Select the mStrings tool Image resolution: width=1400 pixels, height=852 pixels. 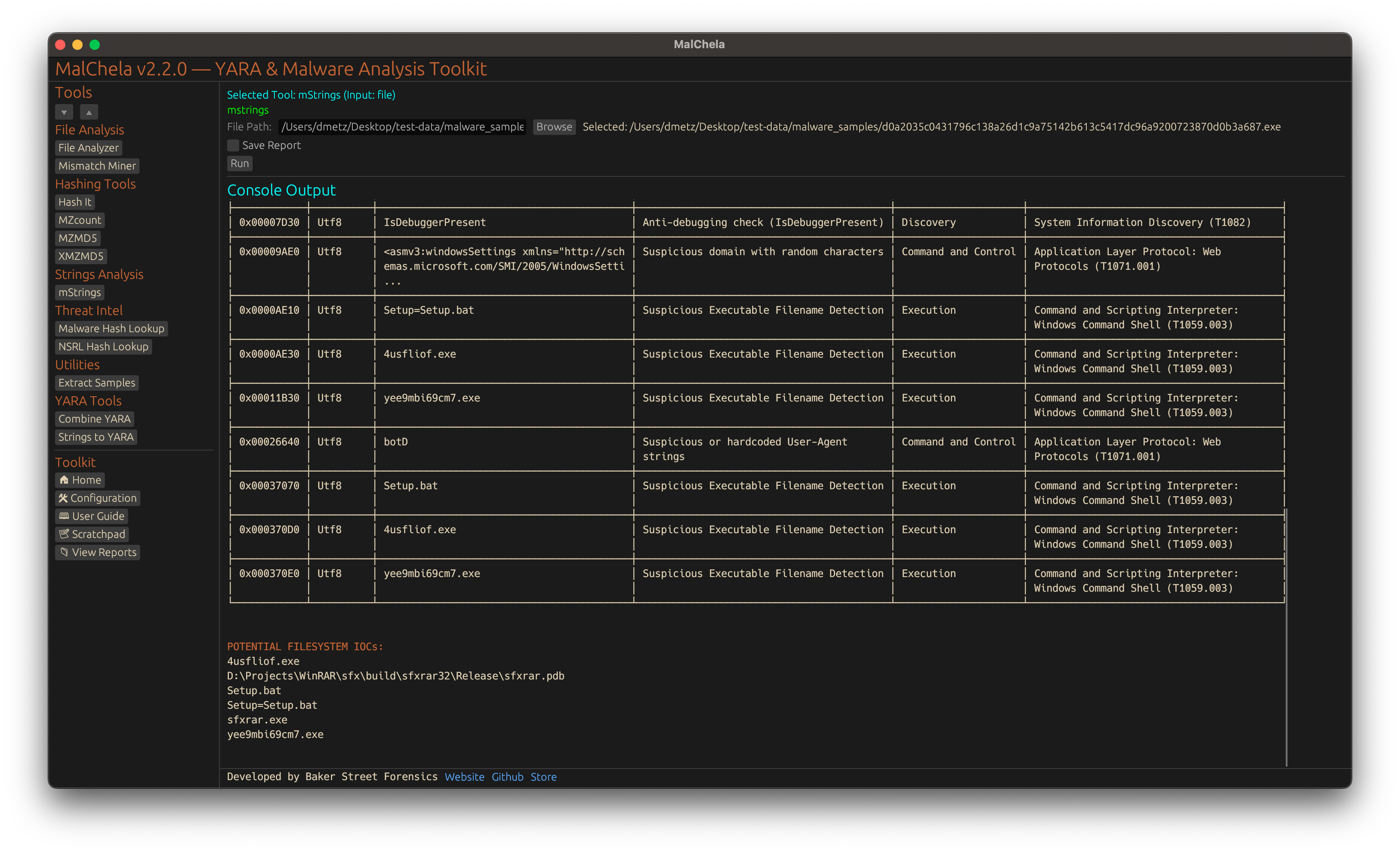click(80, 292)
